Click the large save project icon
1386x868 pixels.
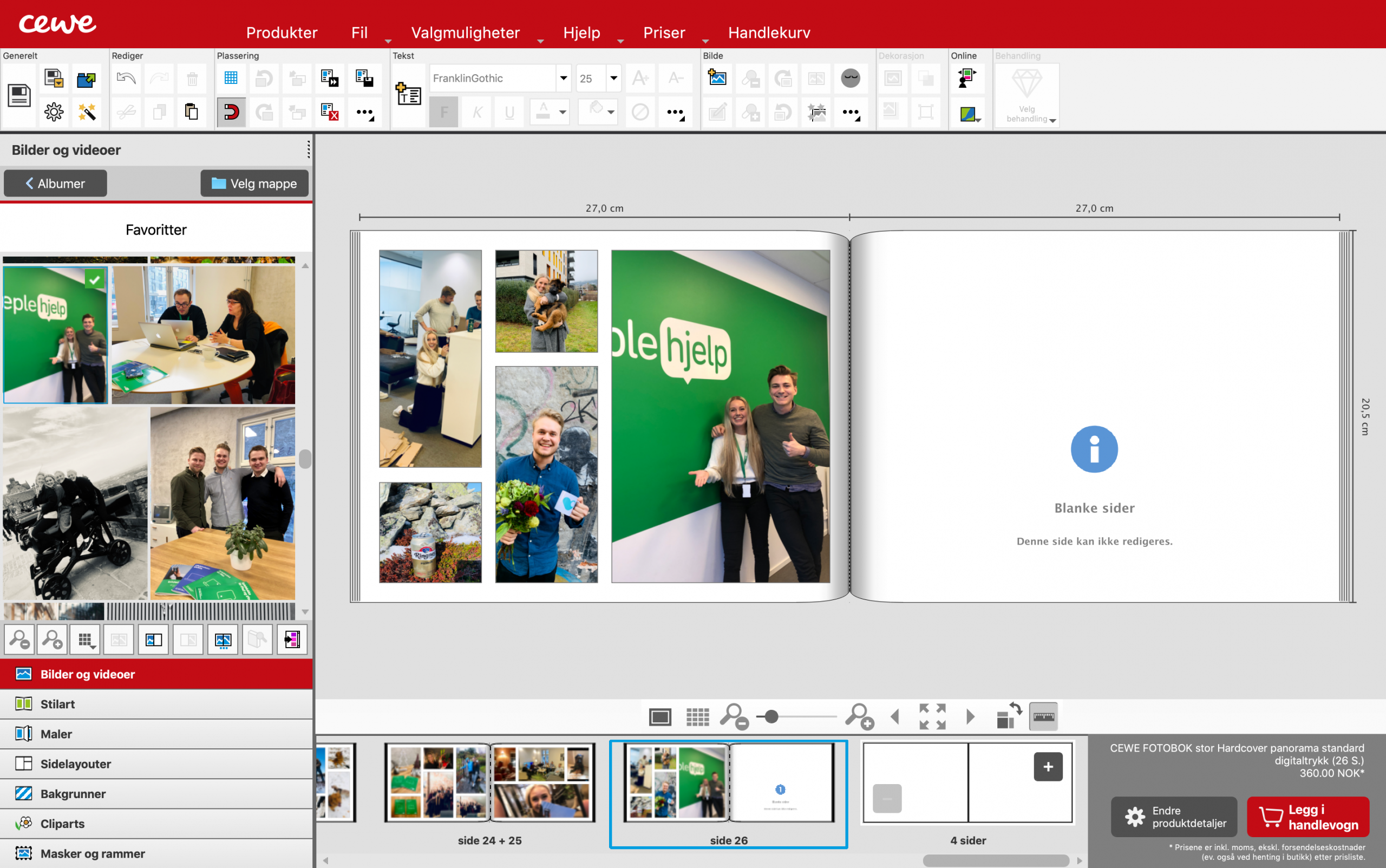tap(19, 95)
